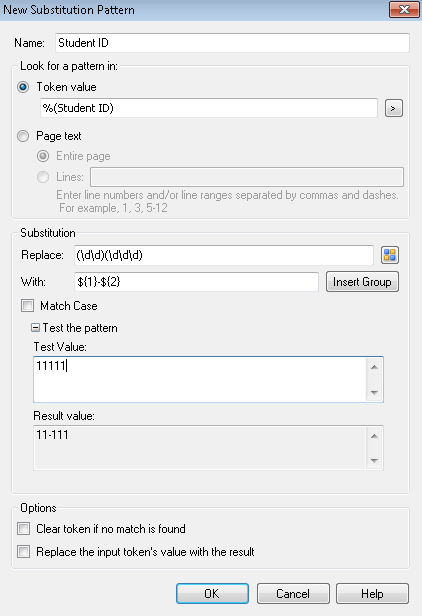Close the New Substitution Pattern dialog
This screenshot has height=616, width=422.
click(404, 9)
